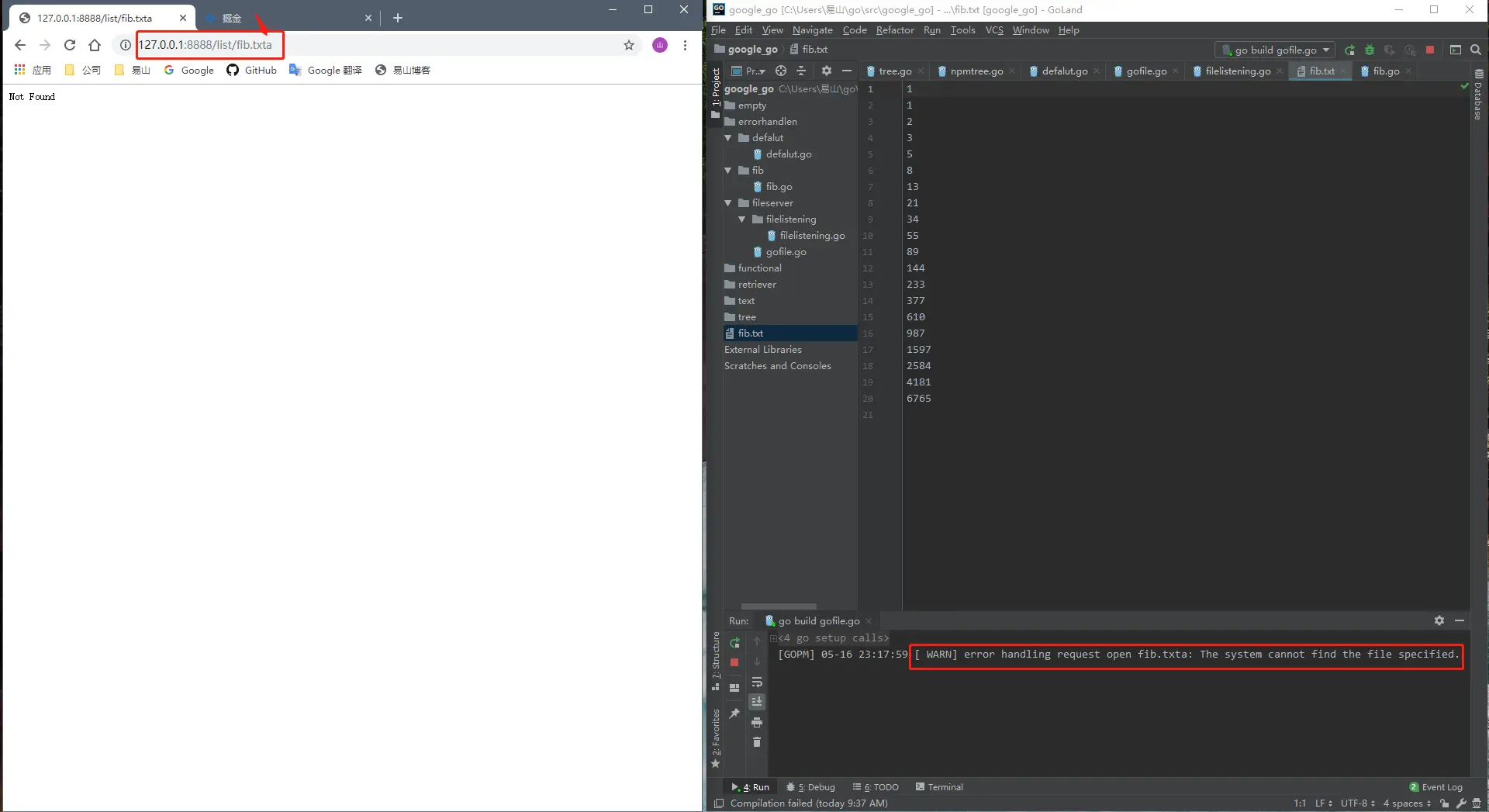Go to the browser home page
This screenshot has height=812, width=1489.
[x=95, y=45]
